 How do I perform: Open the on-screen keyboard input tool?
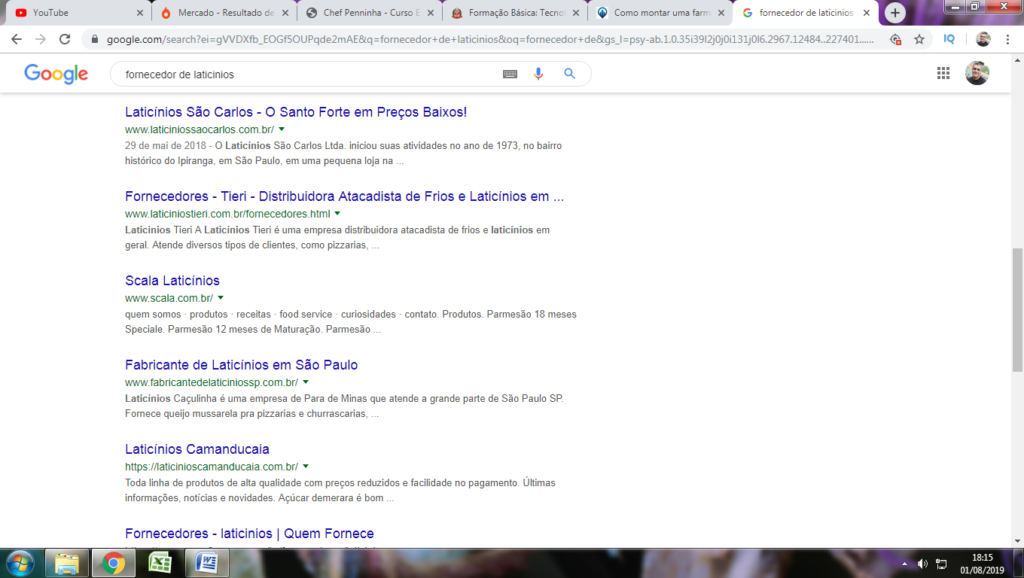pyautogui.click(x=510, y=74)
